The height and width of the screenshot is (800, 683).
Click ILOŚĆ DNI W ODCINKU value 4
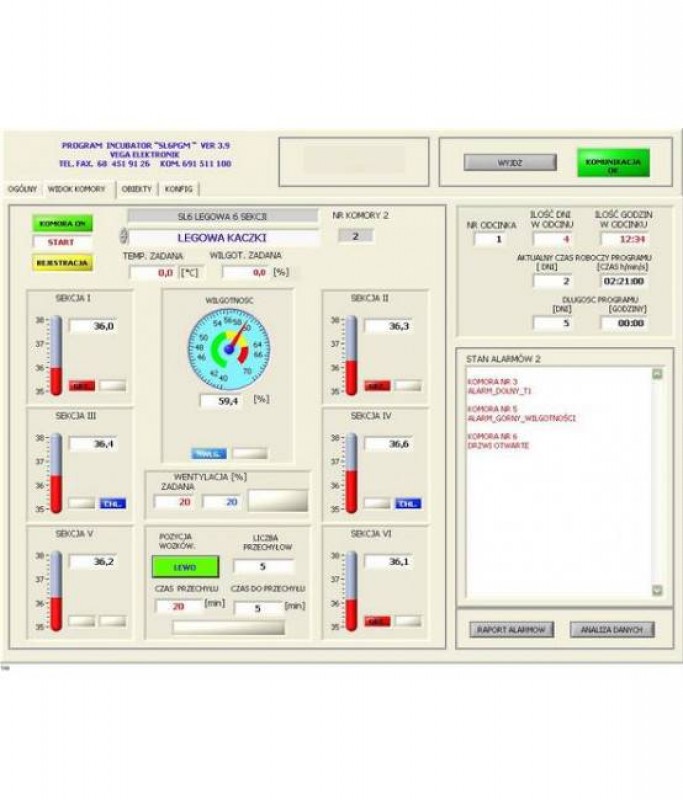tap(552, 239)
